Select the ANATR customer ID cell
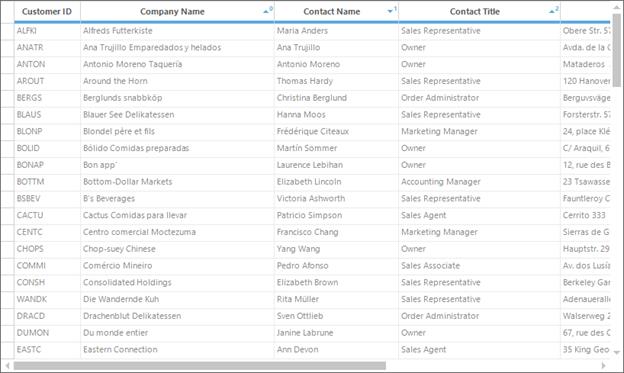 [47, 48]
